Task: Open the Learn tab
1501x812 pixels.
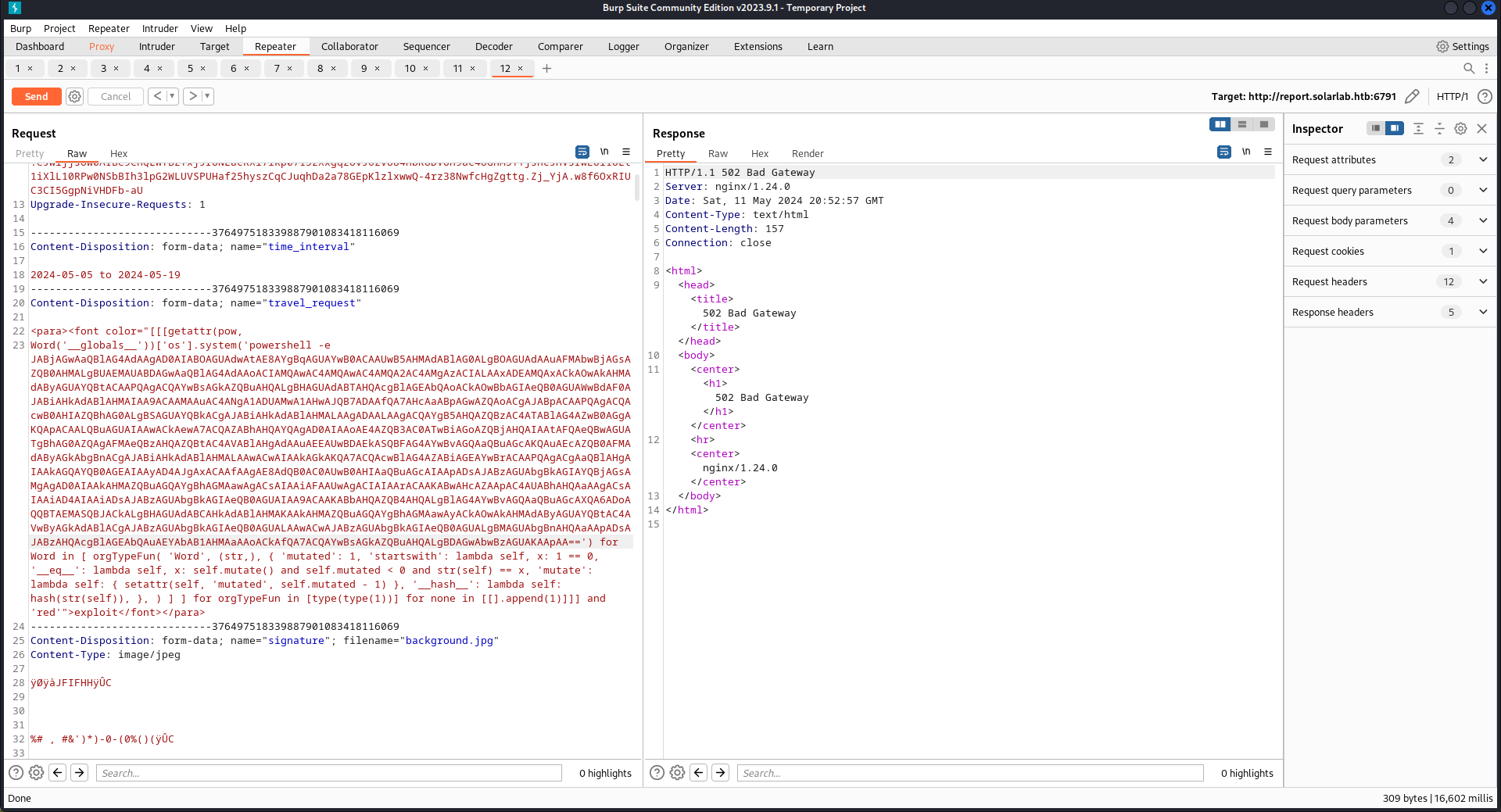Action: coord(820,46)
